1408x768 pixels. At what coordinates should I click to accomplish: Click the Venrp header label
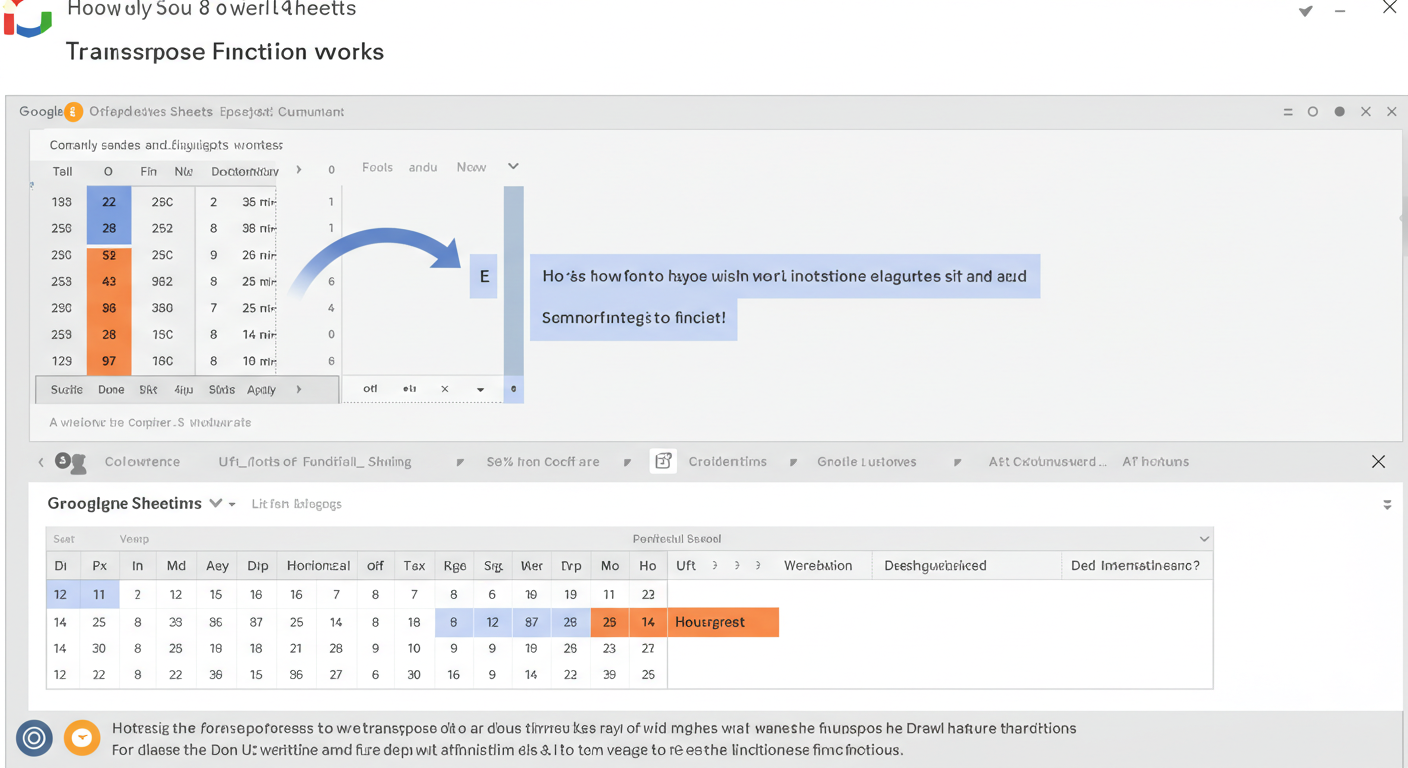tap(134, 539)
